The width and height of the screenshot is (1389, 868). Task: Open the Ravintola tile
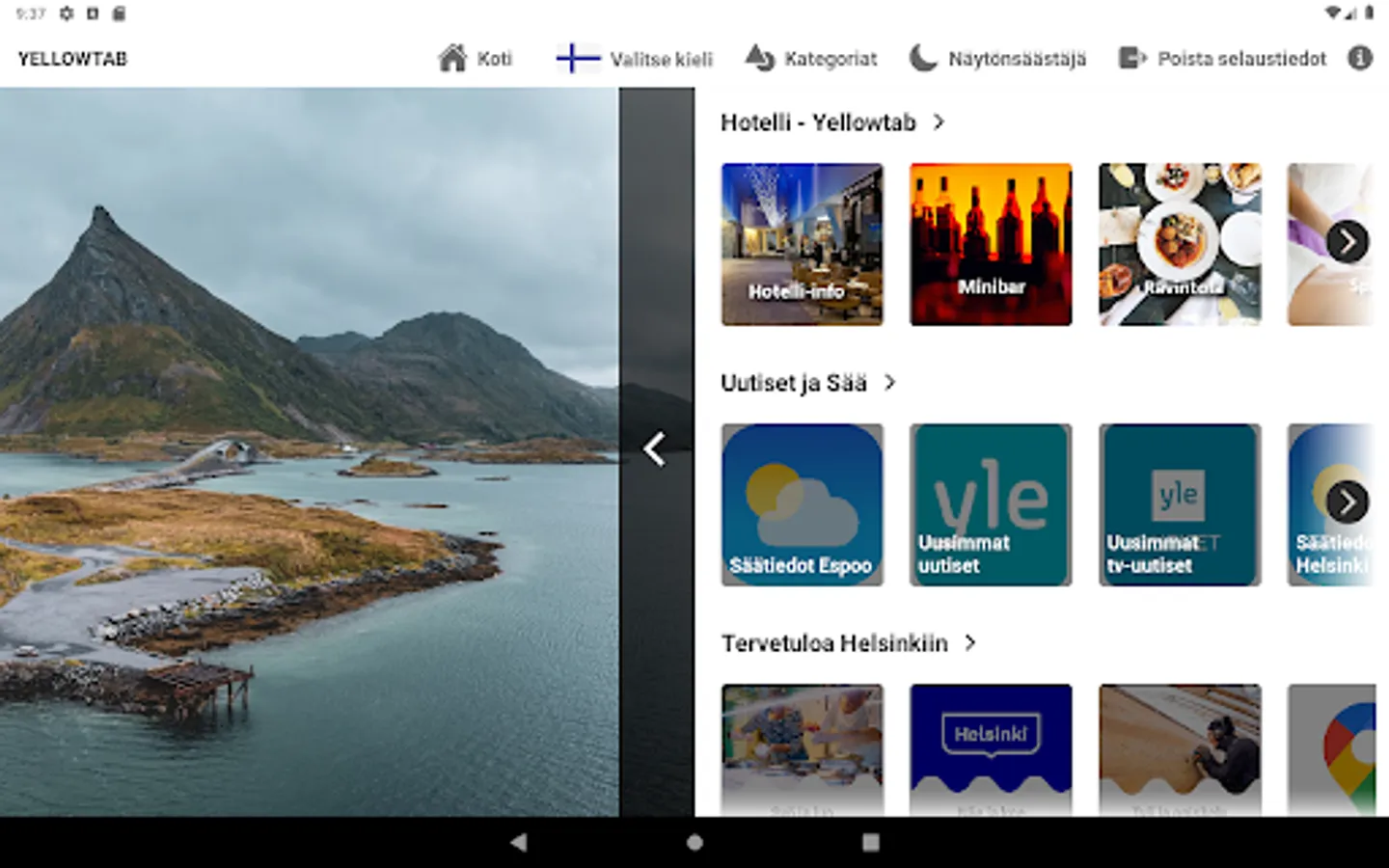[x=1180, y=244]
